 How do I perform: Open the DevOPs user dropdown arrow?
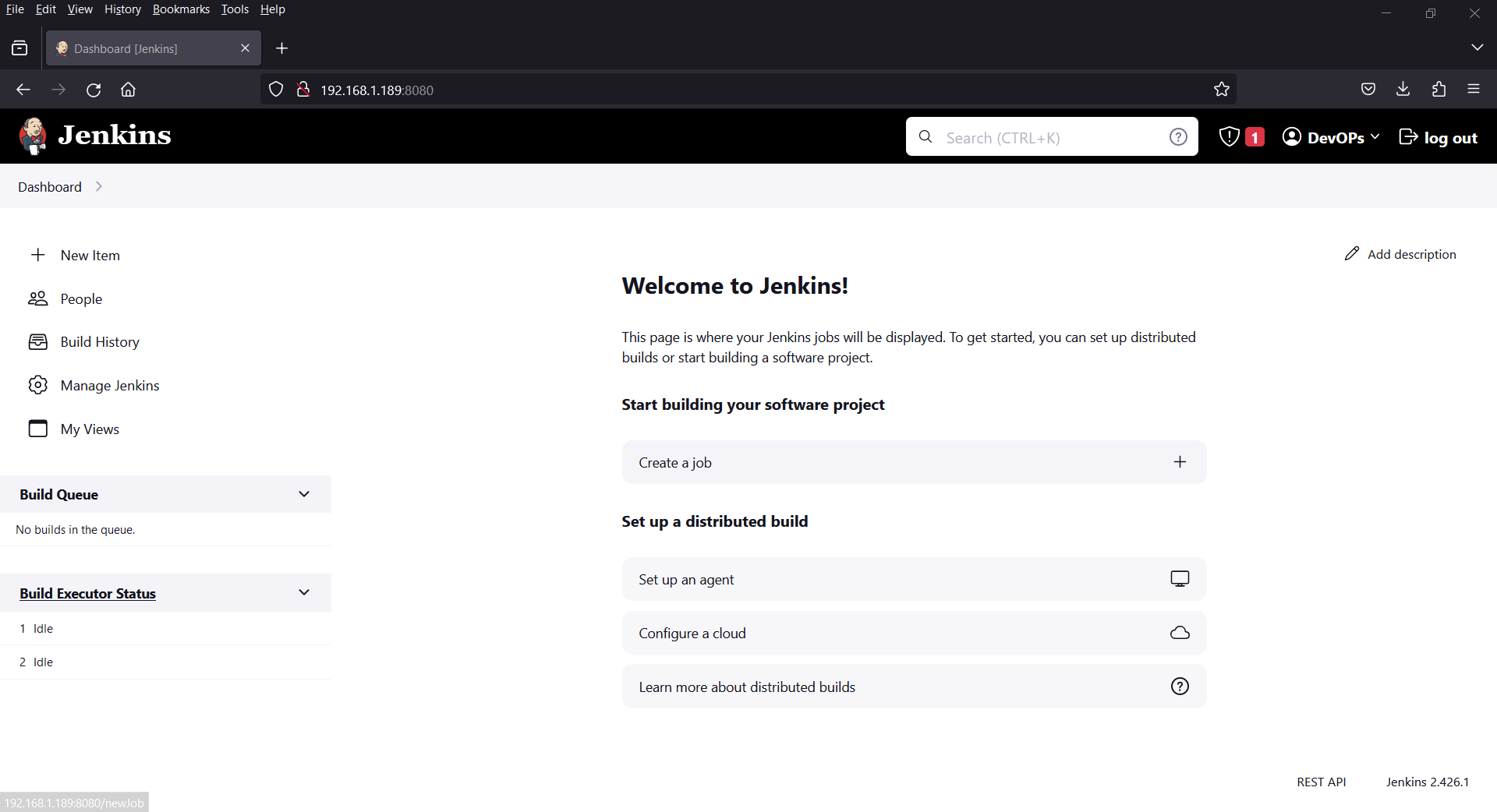coord(1375,137)
